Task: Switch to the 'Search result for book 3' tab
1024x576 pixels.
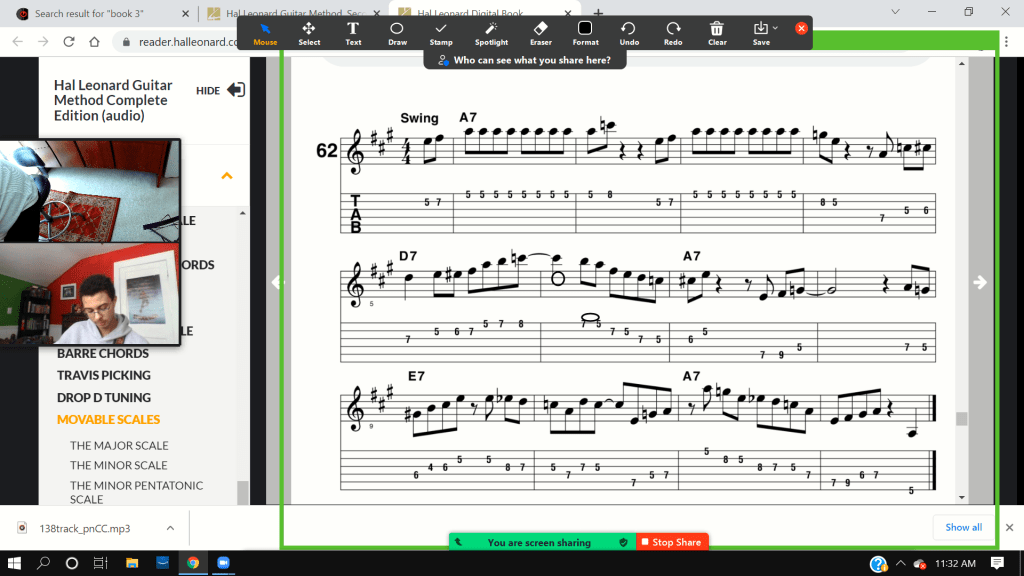Action: (98, 13)
